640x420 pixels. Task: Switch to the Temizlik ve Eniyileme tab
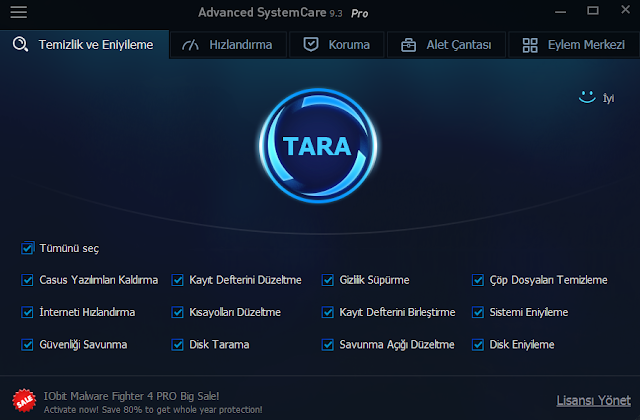pyautogui.click(x=84, y=44)
